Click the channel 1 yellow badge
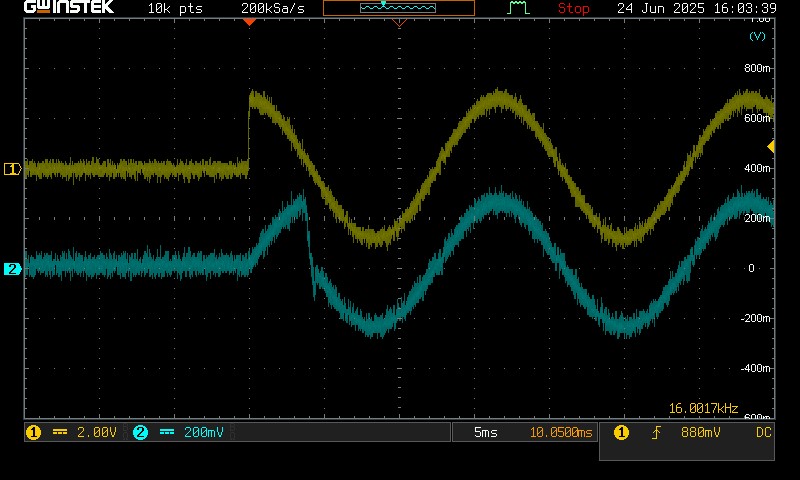The height and width of the screenshot is (480, 800). (x=34, y=433)
